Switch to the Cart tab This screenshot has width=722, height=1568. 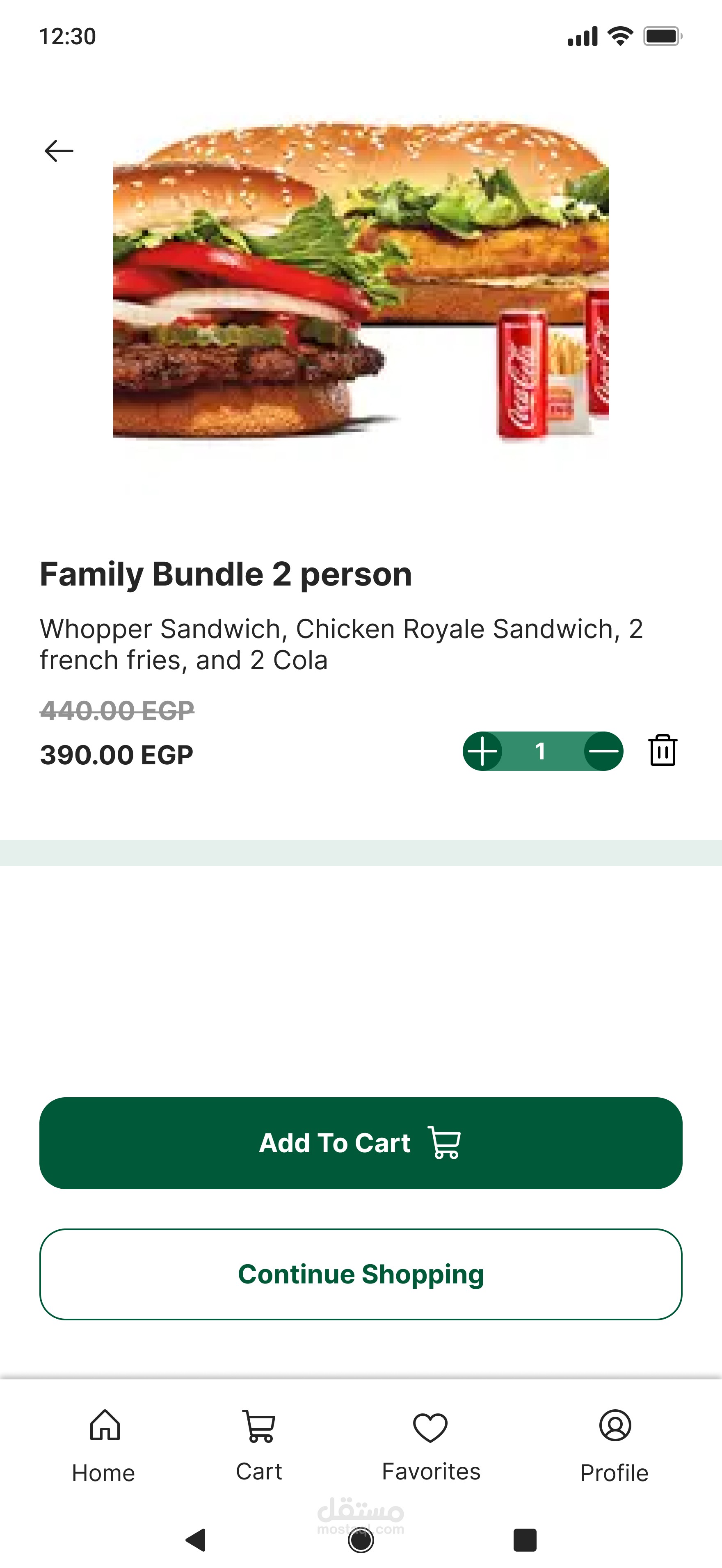coord(259,1445)
